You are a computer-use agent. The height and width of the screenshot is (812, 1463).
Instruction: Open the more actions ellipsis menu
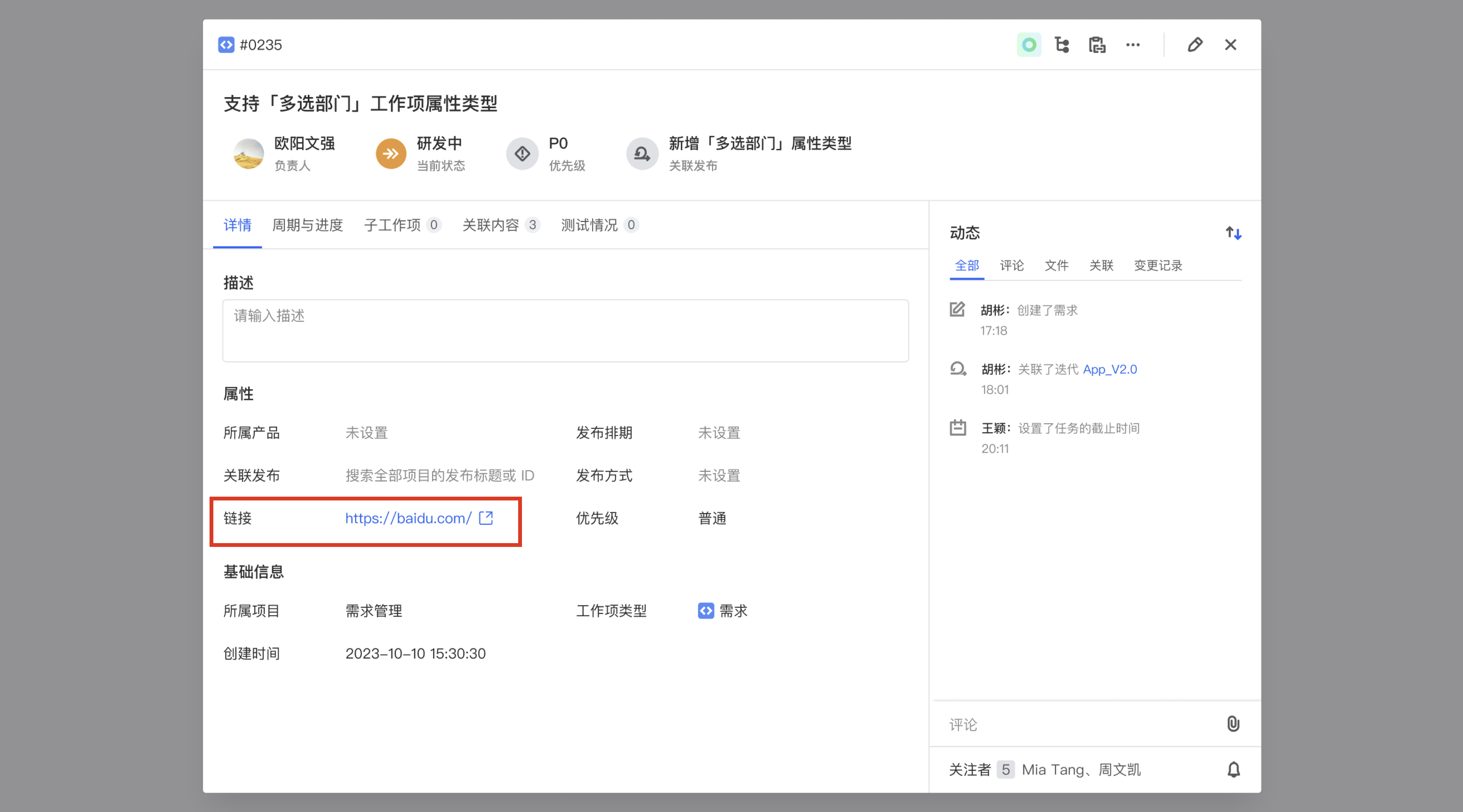pyautogui.click(x=1133, y=44)
